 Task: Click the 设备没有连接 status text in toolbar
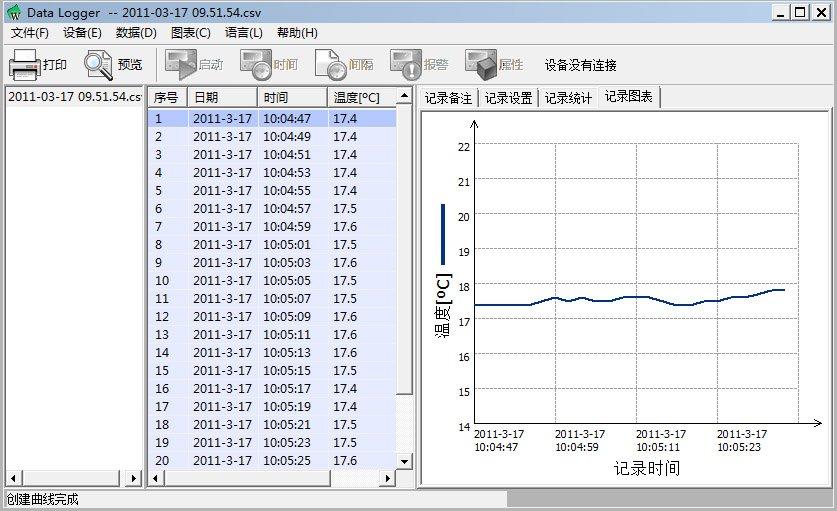pyautogui.click(x=580, y=65)
